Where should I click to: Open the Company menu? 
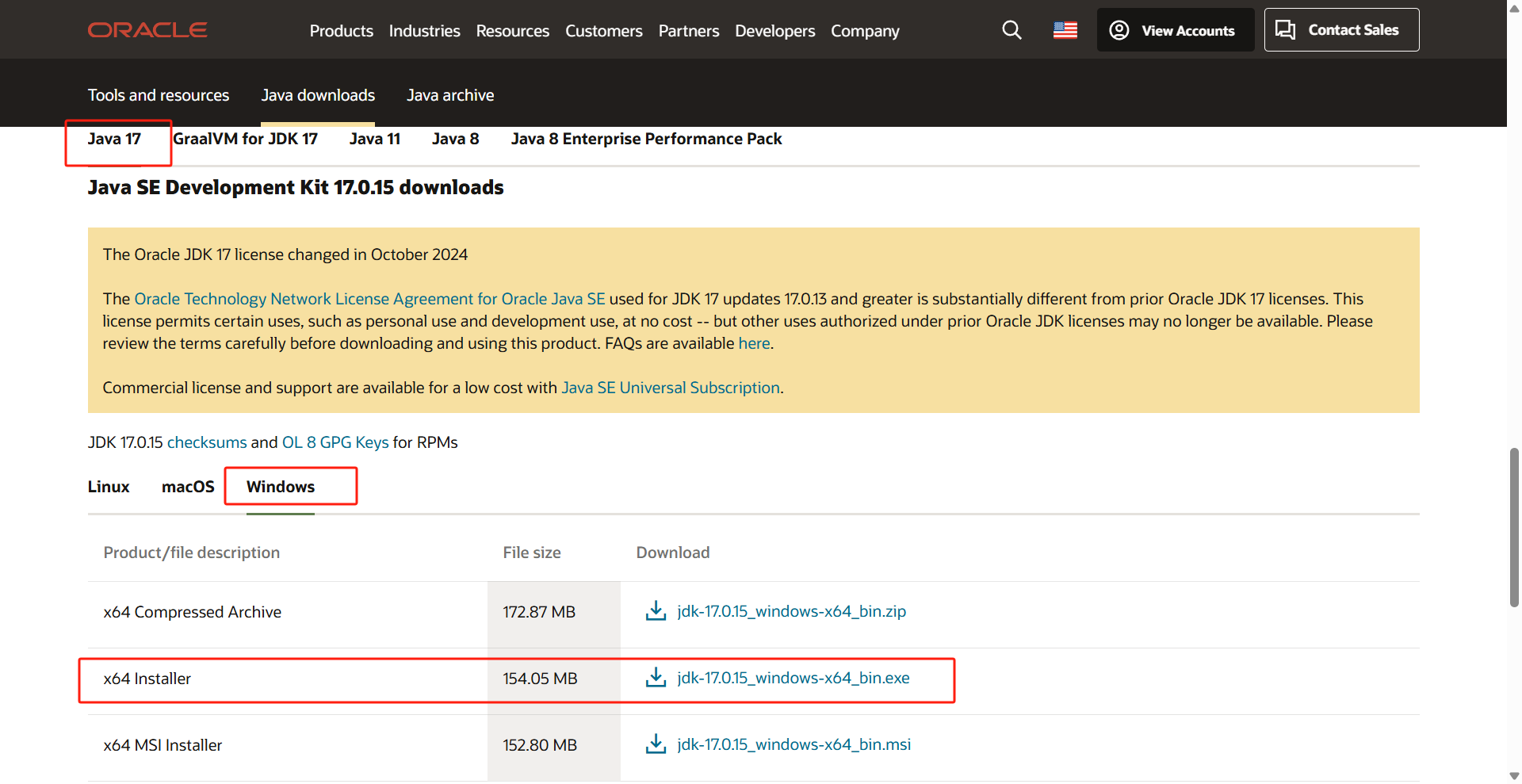pos(865,31)
